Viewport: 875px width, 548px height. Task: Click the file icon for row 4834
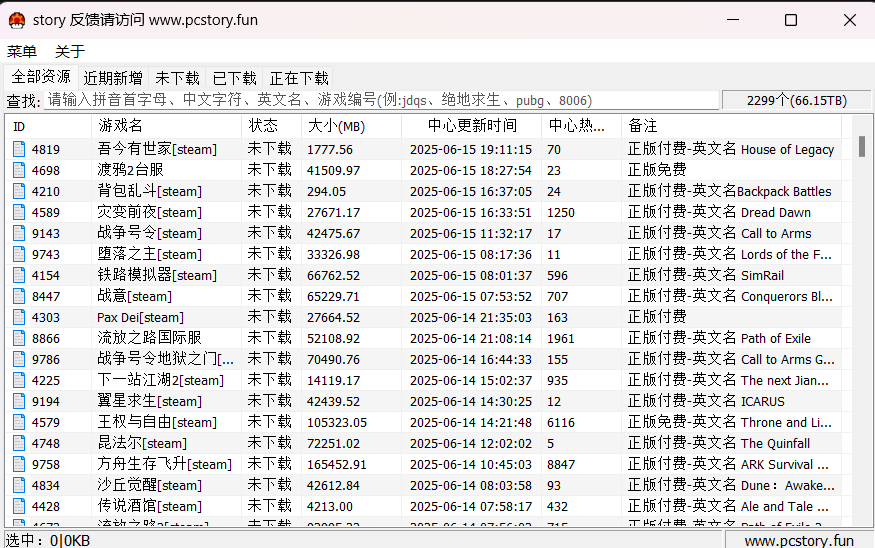point(19,485)
